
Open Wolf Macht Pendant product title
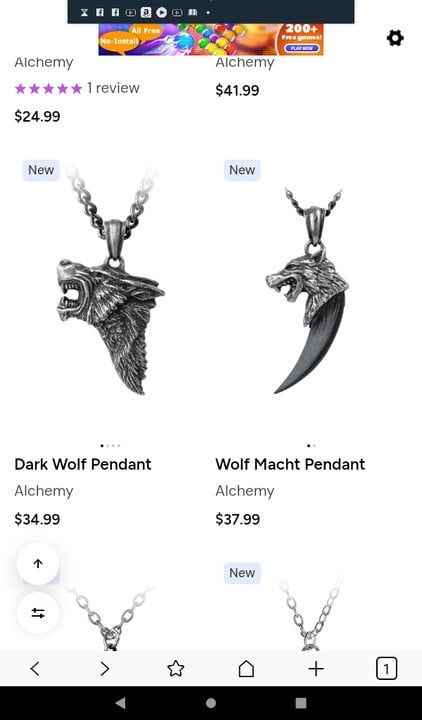290,464
